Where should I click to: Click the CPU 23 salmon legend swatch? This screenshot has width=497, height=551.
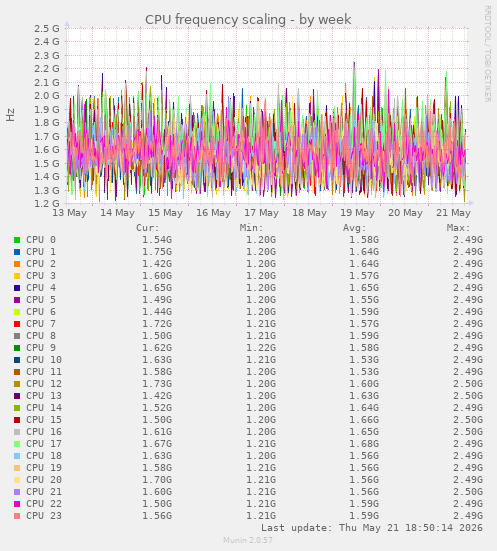17,516
